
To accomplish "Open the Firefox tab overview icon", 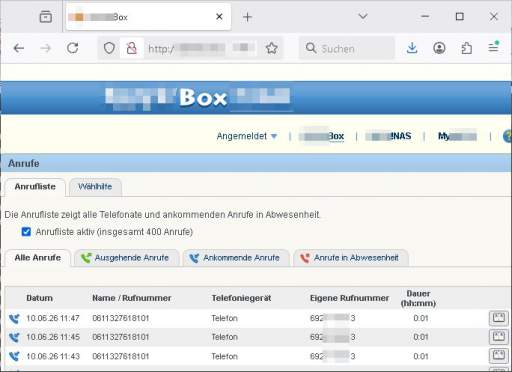I will (46, 17).
